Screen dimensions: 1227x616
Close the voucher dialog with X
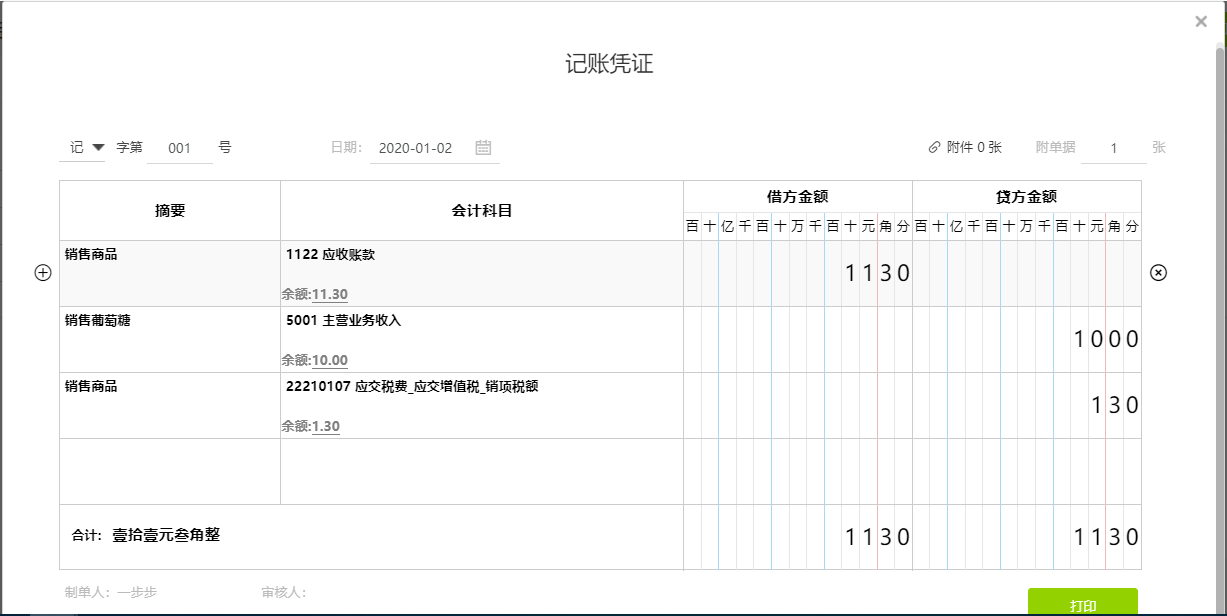[1201, 21]
